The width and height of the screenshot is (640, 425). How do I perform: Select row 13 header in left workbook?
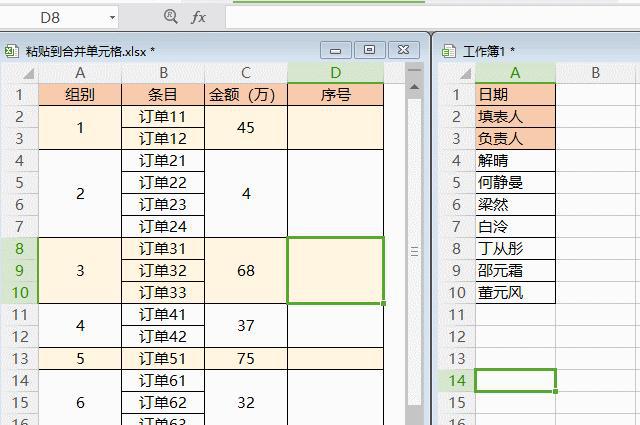click(20, 359)
